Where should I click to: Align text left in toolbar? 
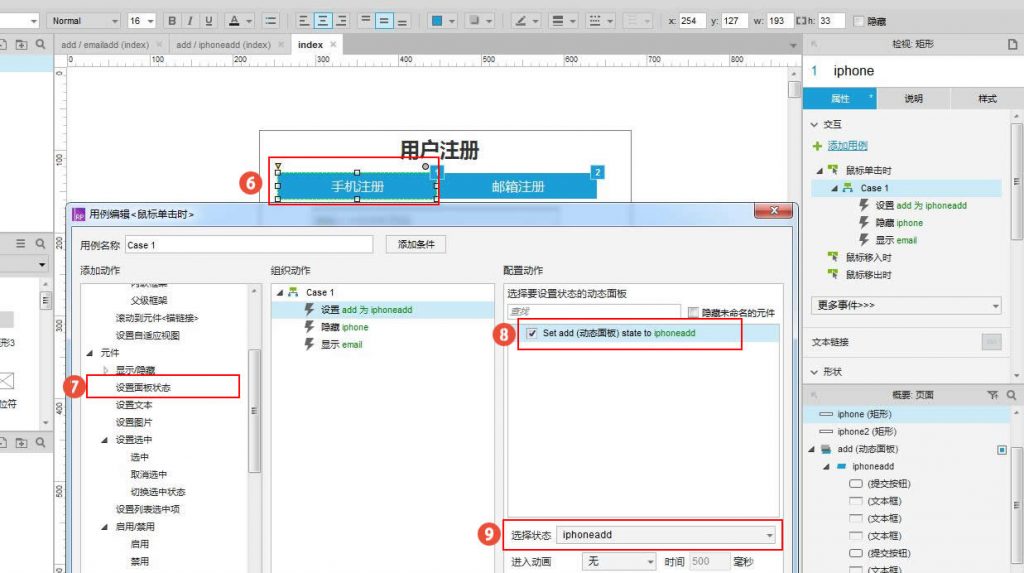point(304,21)
